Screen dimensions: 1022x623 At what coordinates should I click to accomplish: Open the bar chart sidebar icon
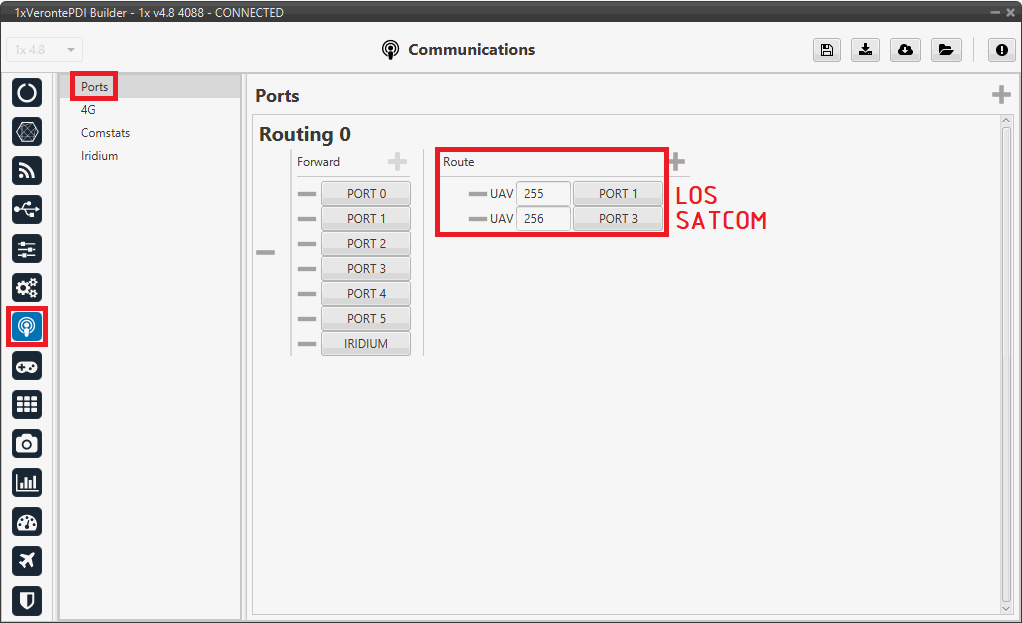pyautogui.click(x=27, y=483)
